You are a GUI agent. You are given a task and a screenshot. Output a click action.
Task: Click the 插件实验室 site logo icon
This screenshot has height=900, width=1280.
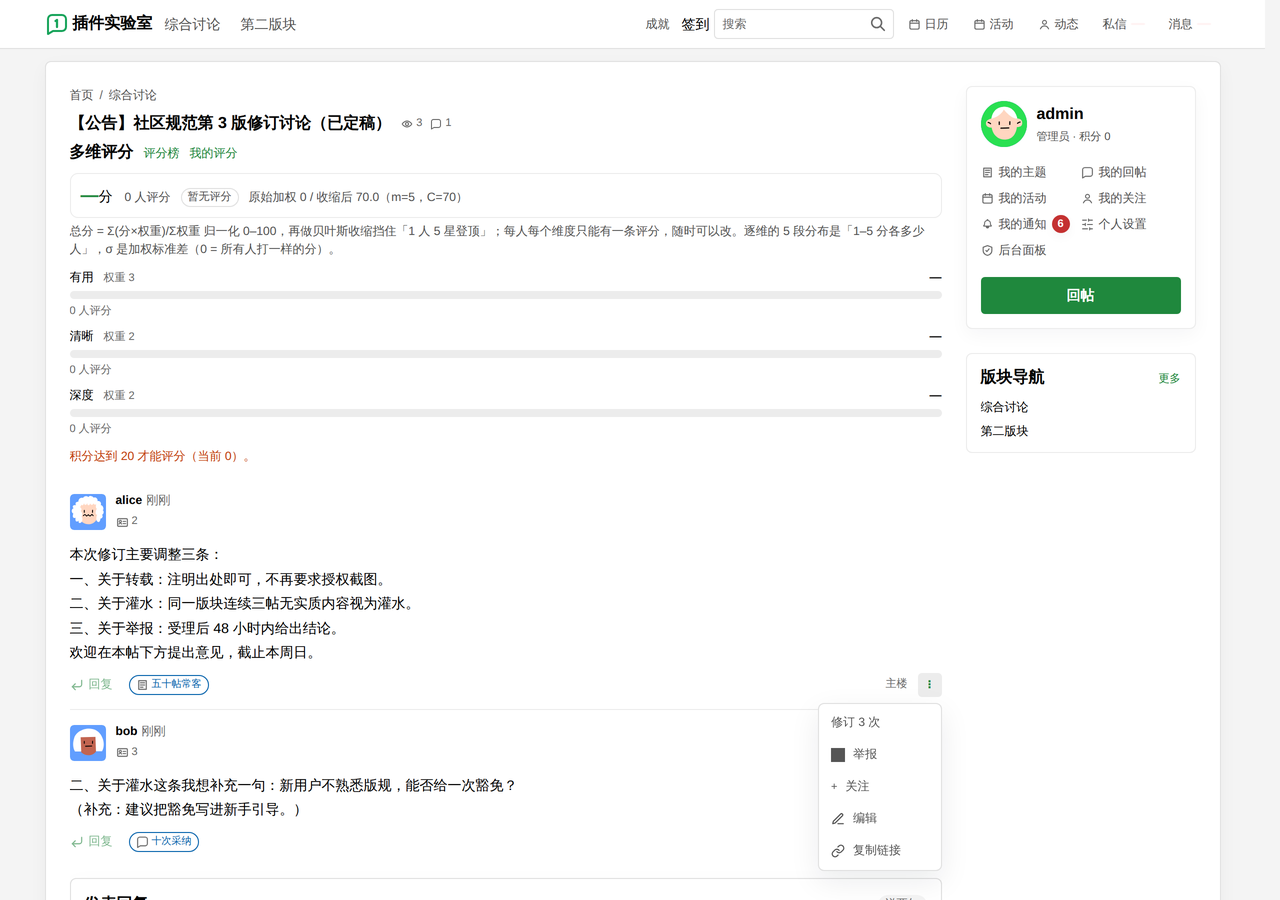click(57, 24)
